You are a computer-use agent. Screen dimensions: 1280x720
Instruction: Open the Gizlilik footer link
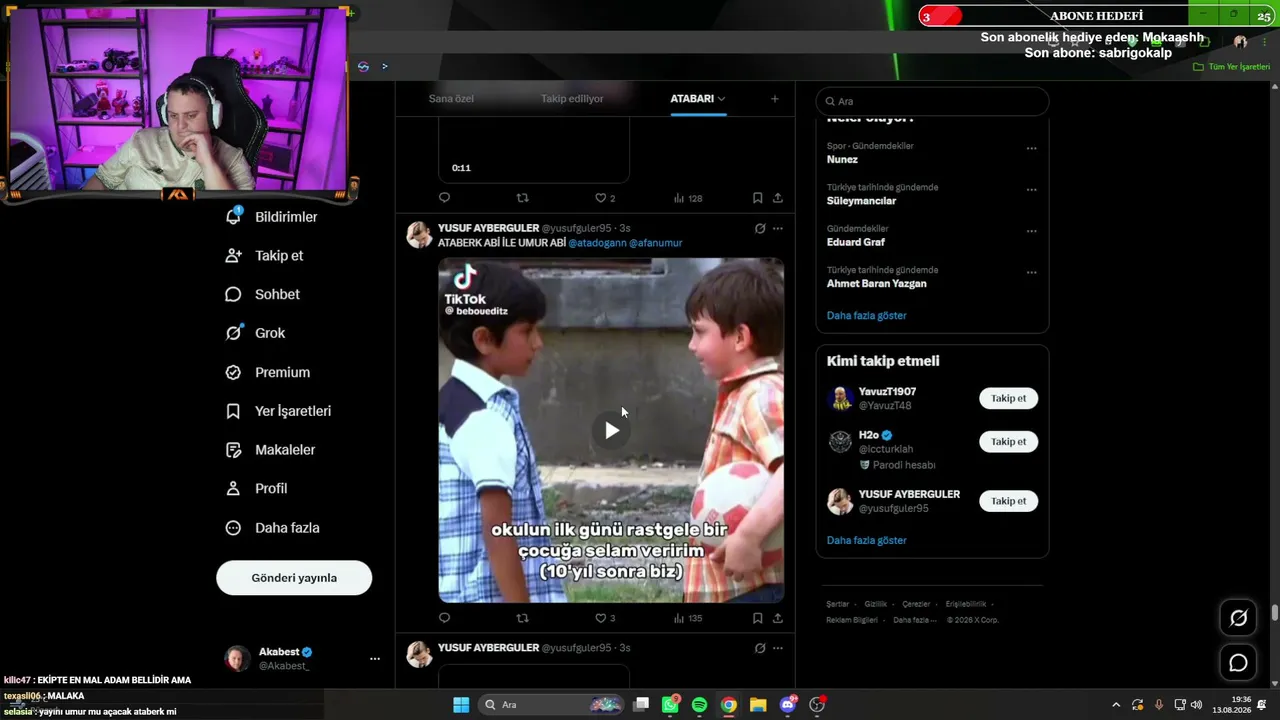875,604
